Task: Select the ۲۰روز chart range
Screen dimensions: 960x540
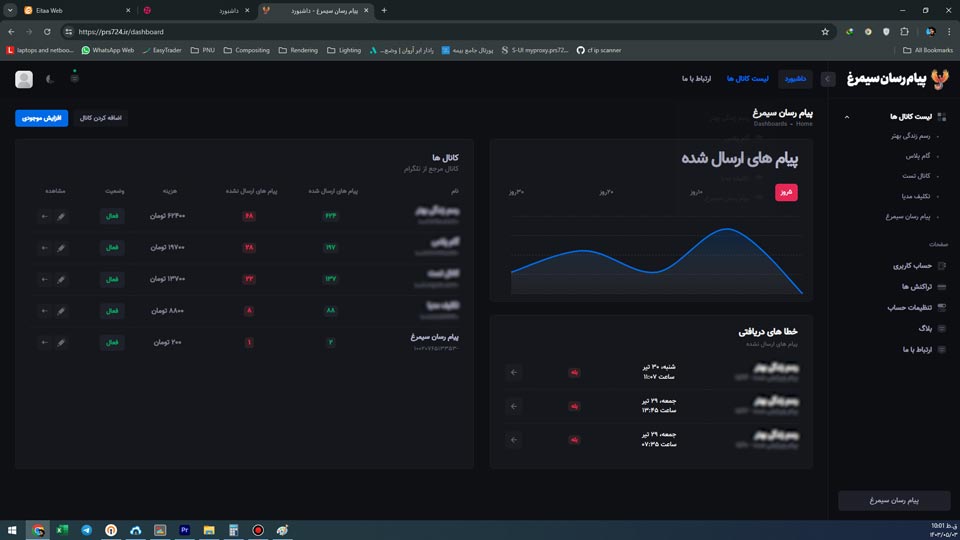Action: tap(606, 192)
